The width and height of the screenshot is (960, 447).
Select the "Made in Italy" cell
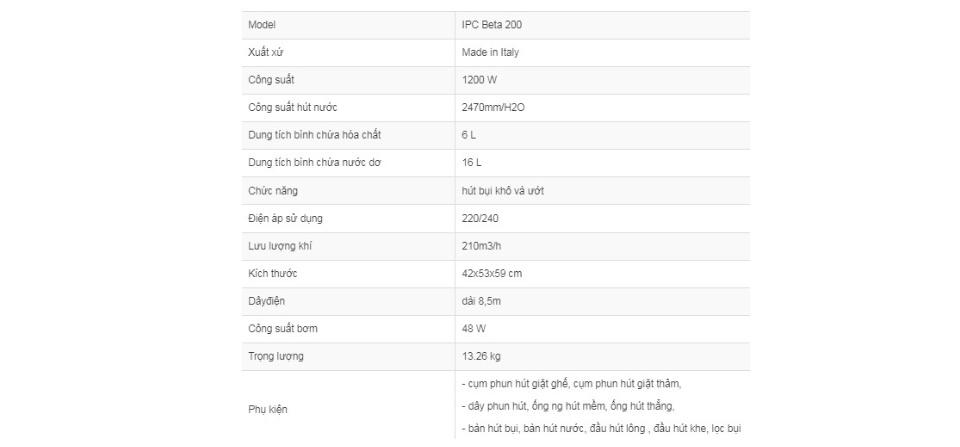490,52
